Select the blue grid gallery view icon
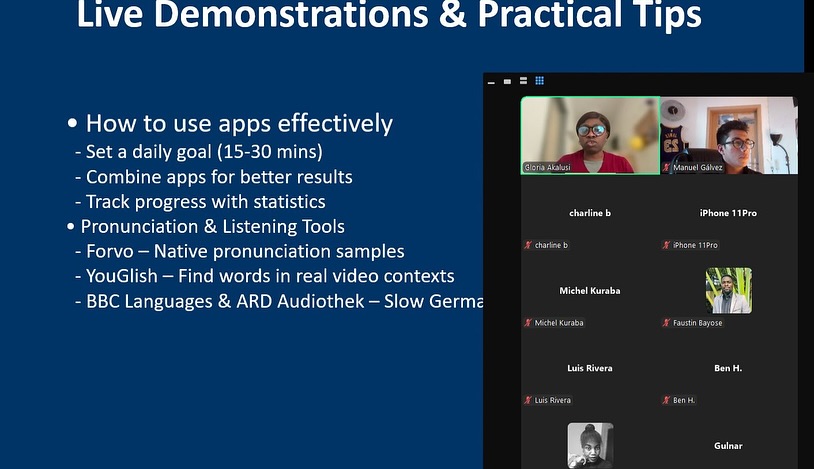This screenshot has width=814, height=469. [x=539, y=81]
